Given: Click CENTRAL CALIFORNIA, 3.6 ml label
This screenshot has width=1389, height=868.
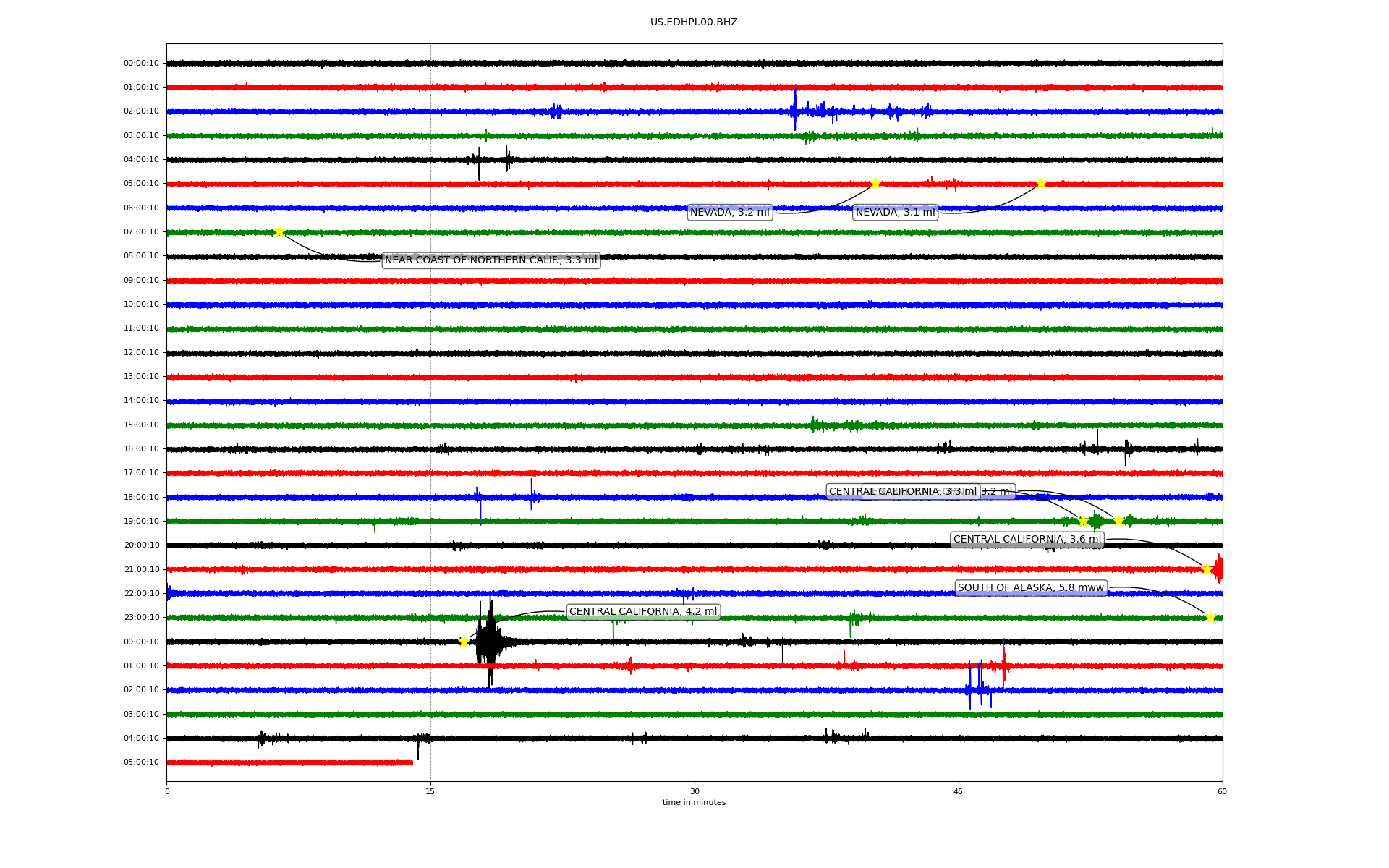Looking at the screenshot, I should pyautogui.click(x=1027, y=540).
